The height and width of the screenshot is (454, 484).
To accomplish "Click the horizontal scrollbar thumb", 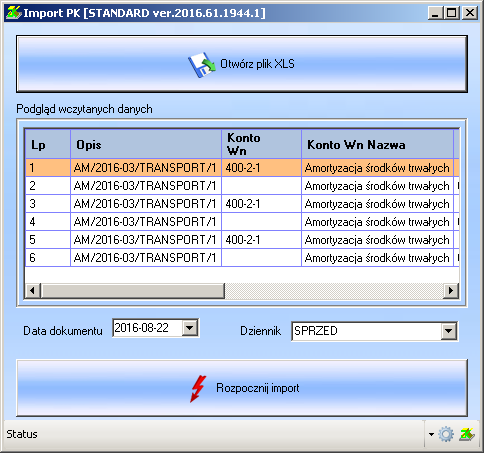I will click(133, 290).
